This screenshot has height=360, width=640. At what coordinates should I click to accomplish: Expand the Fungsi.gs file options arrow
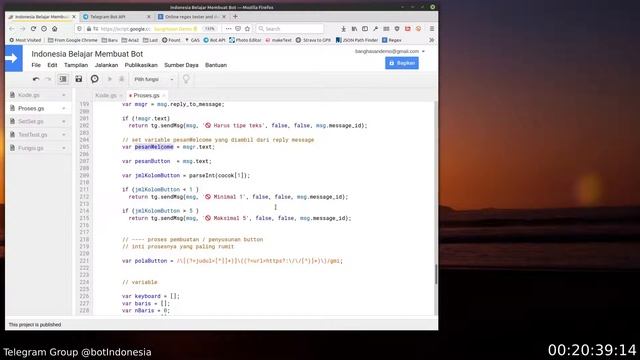pos(64,148)
